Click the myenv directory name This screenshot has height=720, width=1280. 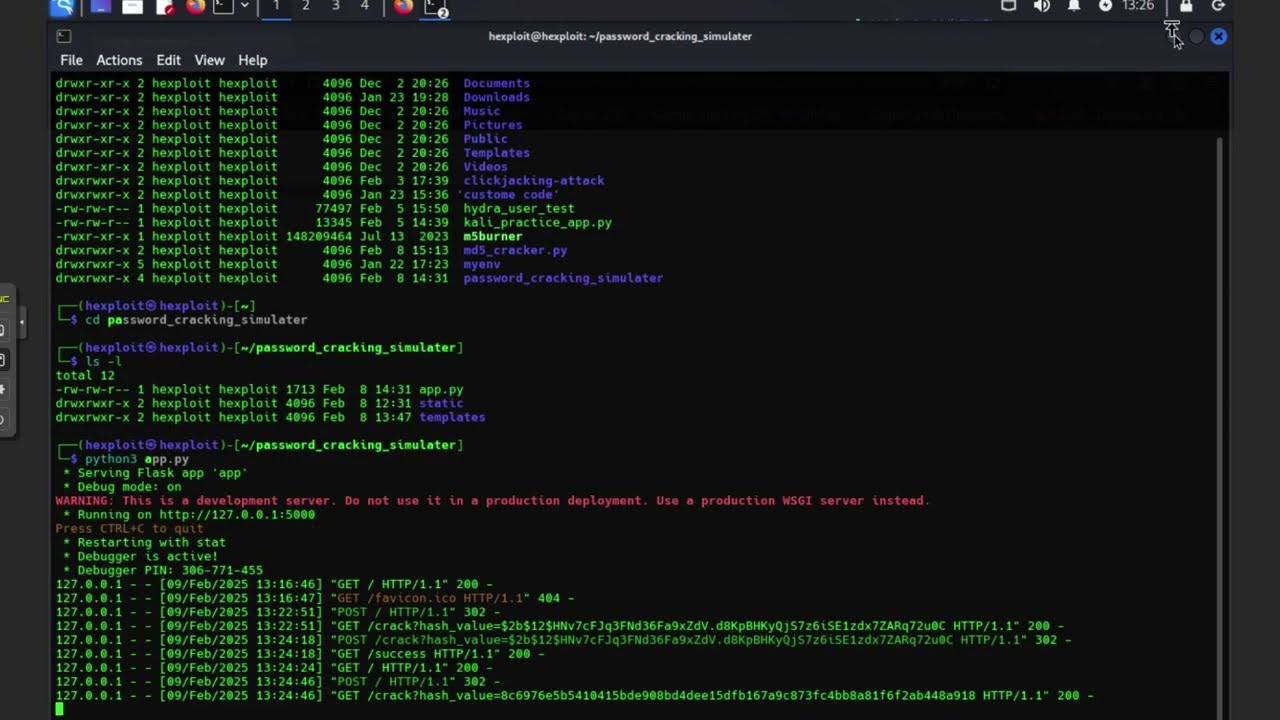point(481,265)
